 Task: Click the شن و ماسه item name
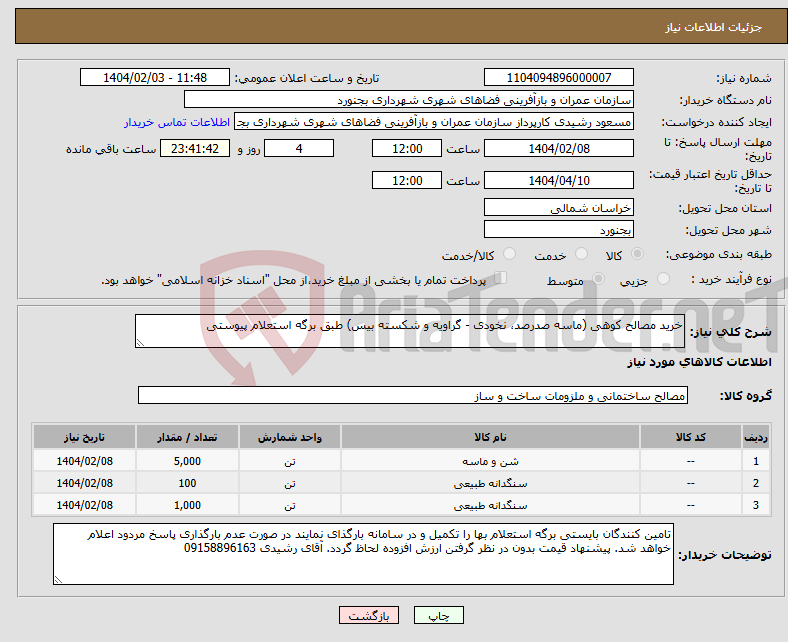(490, 461)
